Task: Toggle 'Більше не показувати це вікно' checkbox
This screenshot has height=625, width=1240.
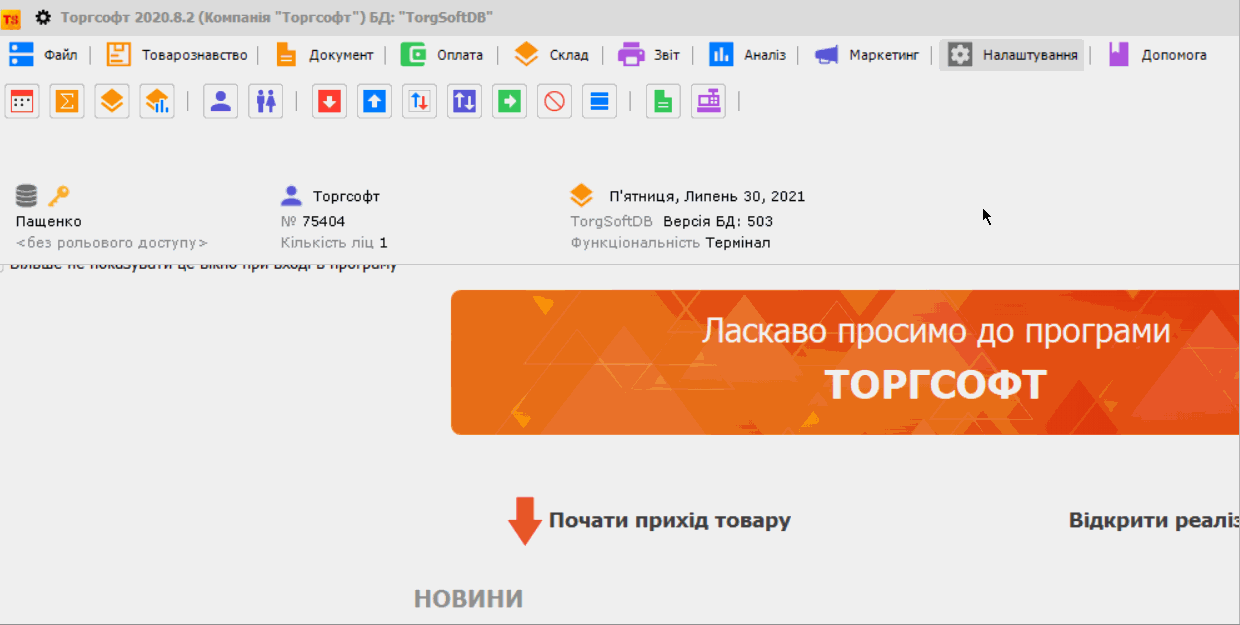Action: pos(3,266)
